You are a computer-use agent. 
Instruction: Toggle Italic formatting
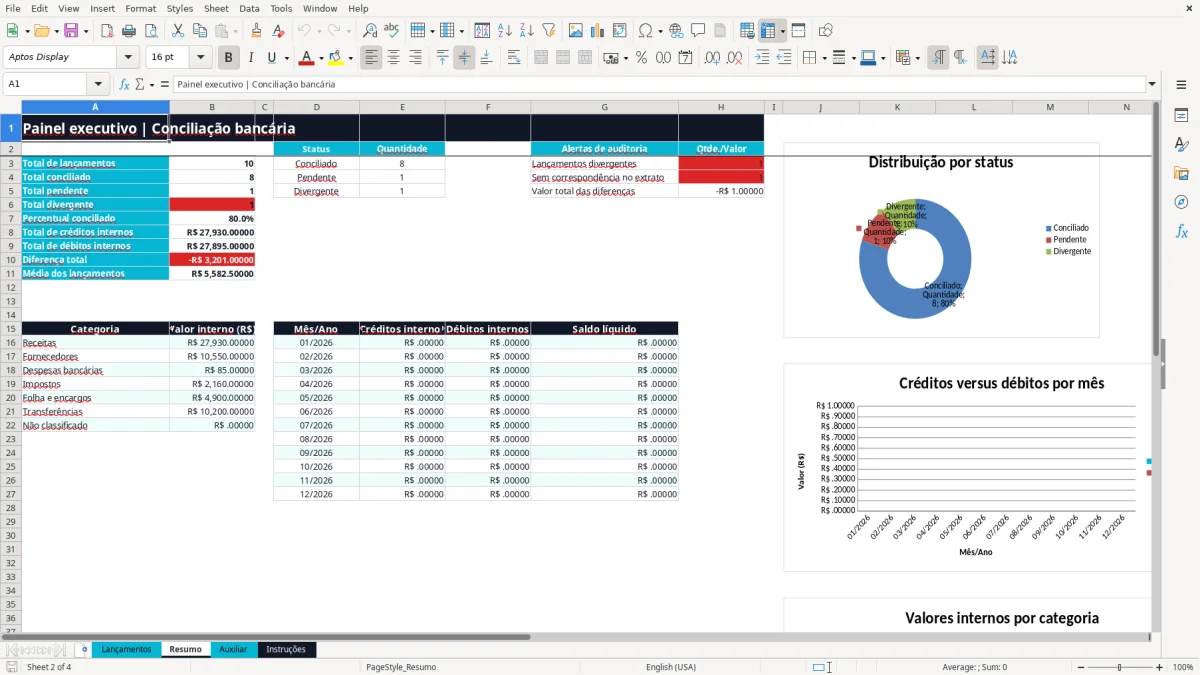tap(251, 58)
